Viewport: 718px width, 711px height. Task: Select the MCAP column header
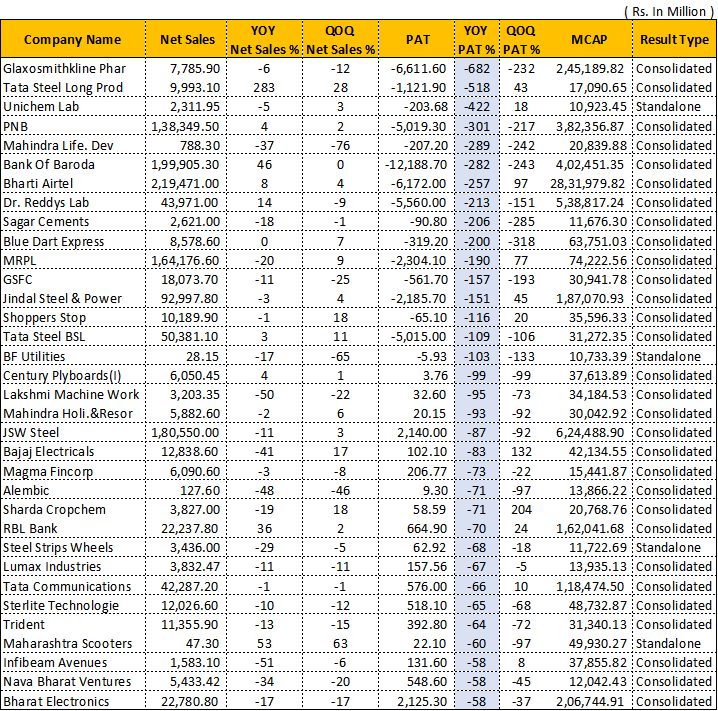pos(589,40)
